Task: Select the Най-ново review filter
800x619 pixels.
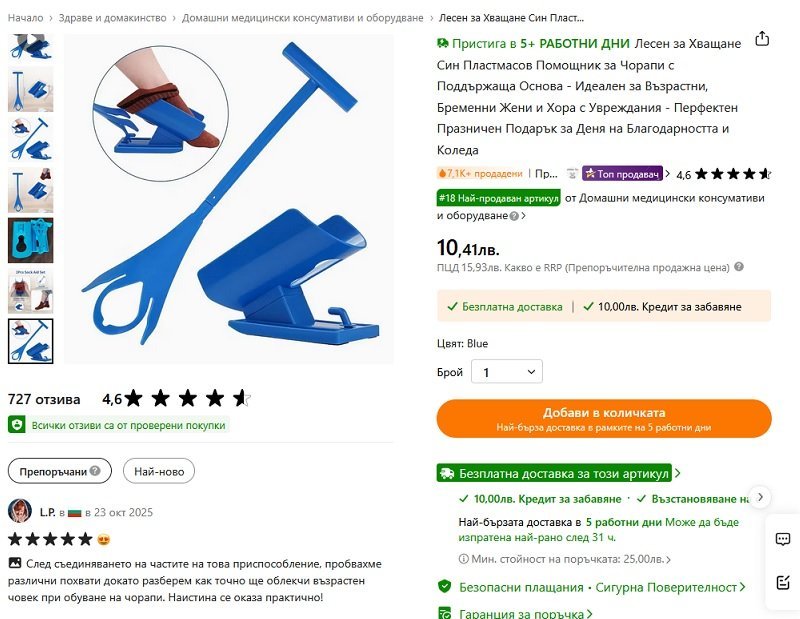Action: tap(159, 471)
